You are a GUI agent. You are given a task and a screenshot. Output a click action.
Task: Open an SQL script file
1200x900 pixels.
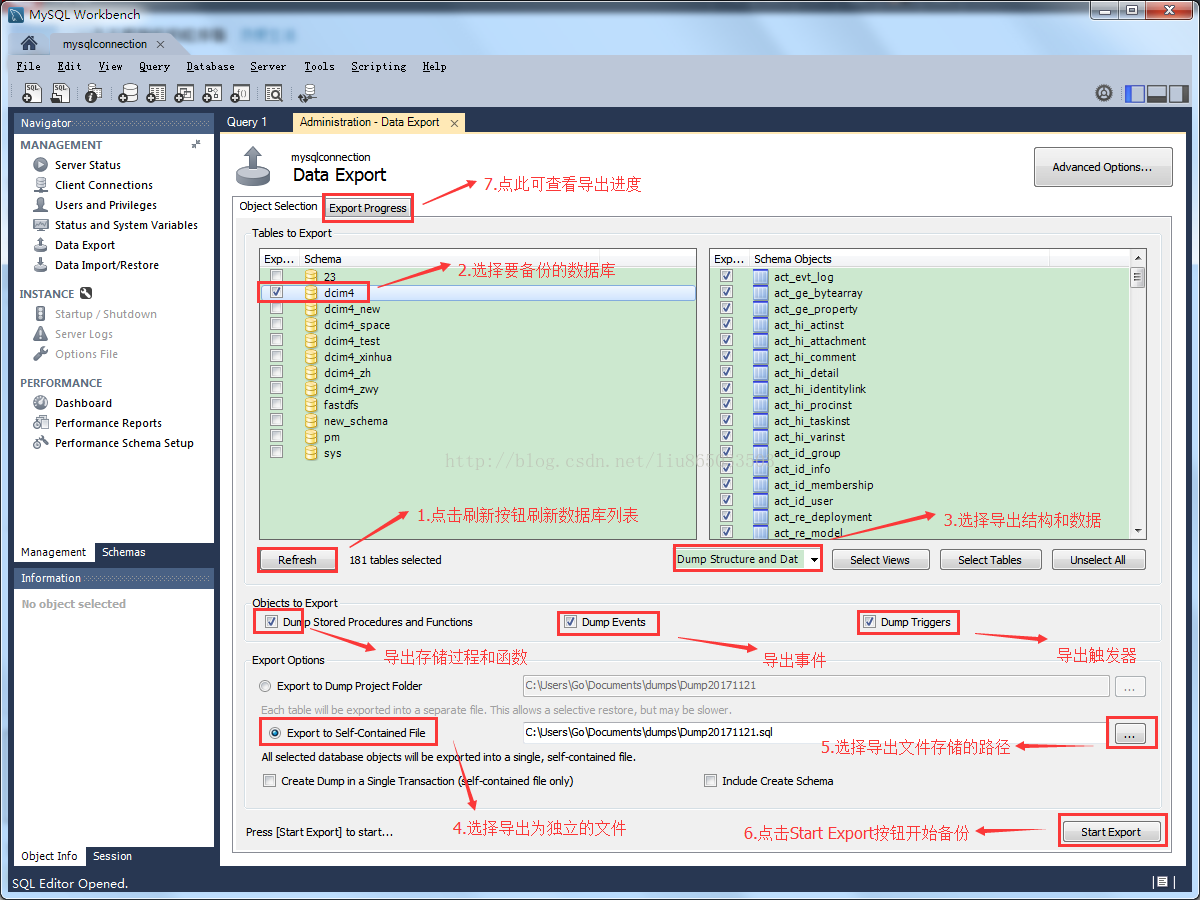point(60,93)
